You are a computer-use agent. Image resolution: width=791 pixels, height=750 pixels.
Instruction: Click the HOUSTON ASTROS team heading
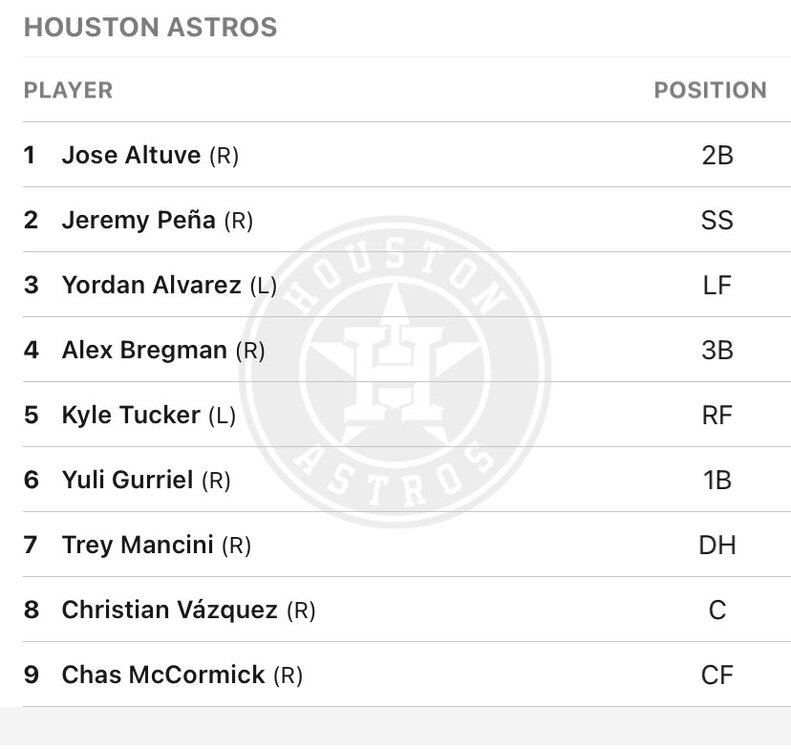coord(150,27)
